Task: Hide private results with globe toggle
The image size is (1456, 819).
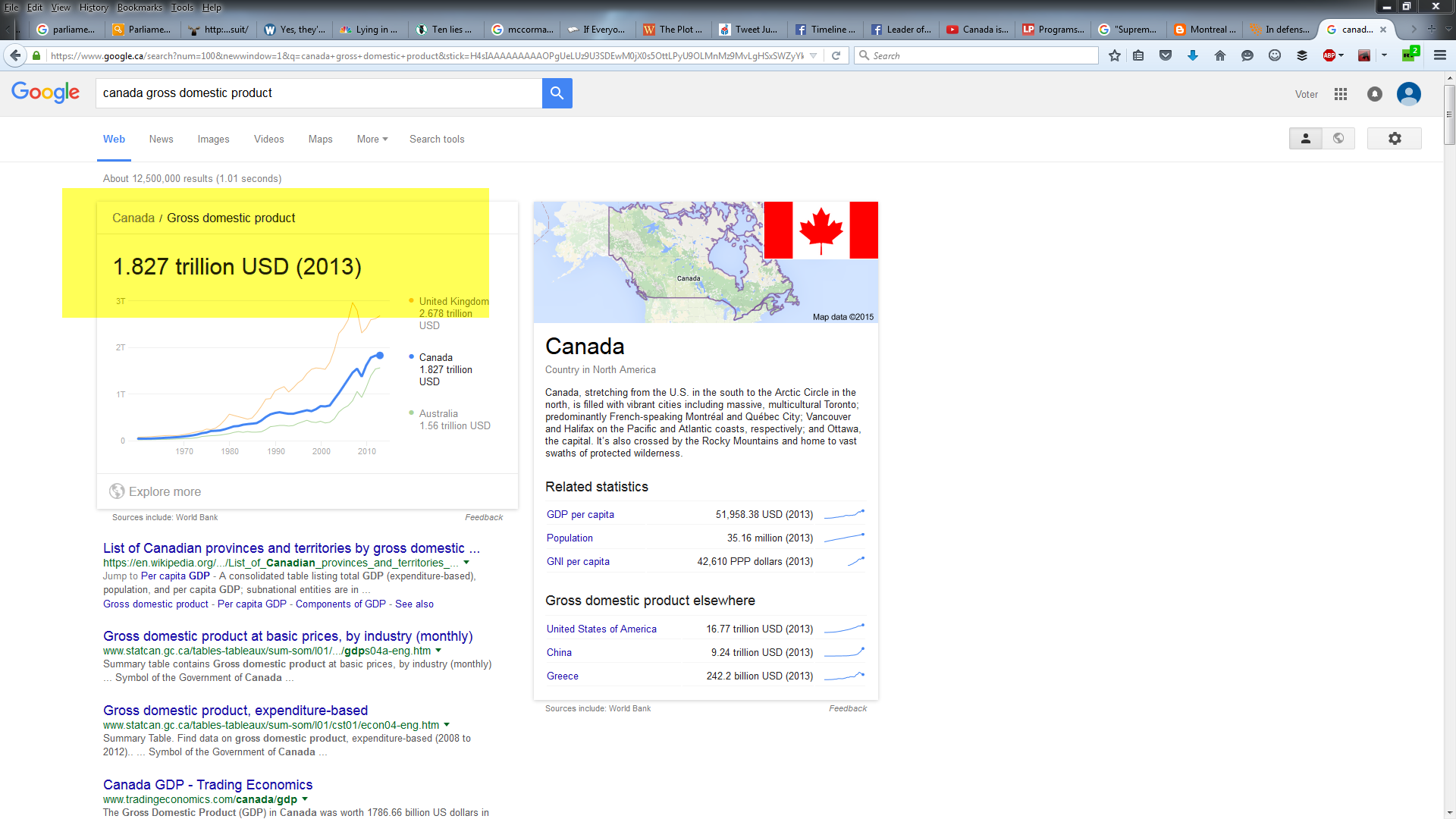Action: pyautogui.click(x=1338, y=139)
